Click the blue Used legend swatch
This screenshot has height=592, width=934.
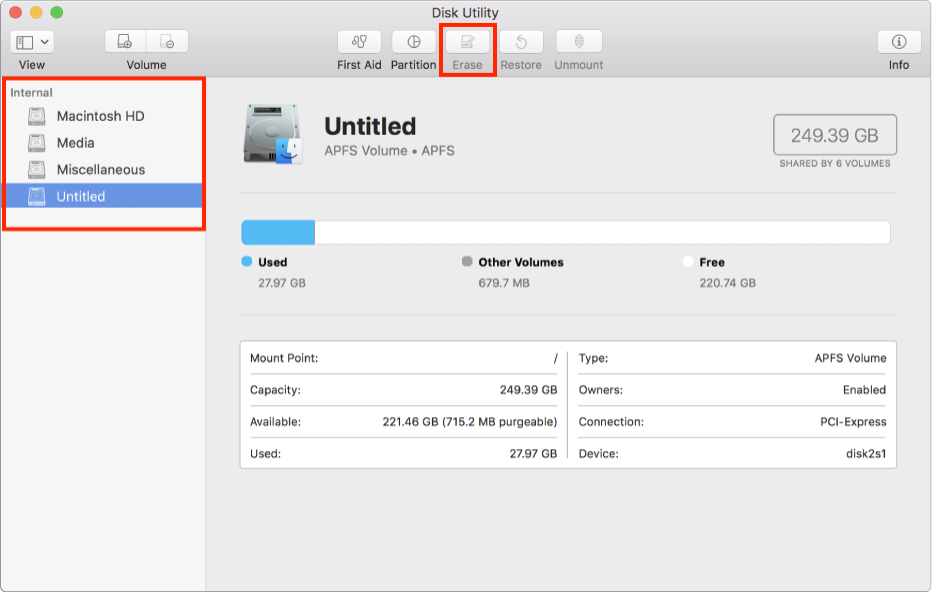(245, 262)
